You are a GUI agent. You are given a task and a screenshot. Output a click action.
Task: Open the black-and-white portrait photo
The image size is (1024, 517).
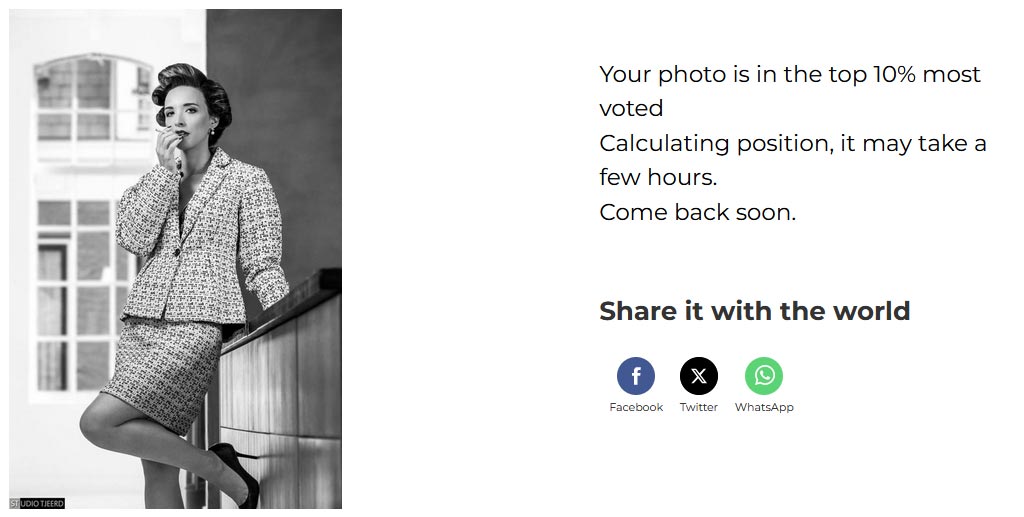coord(175,258)
